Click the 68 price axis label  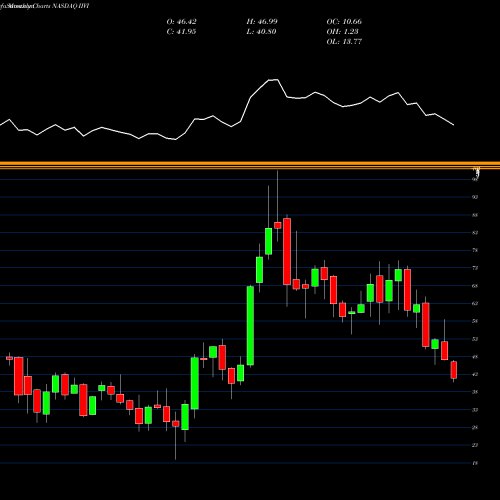coord(475,286)
